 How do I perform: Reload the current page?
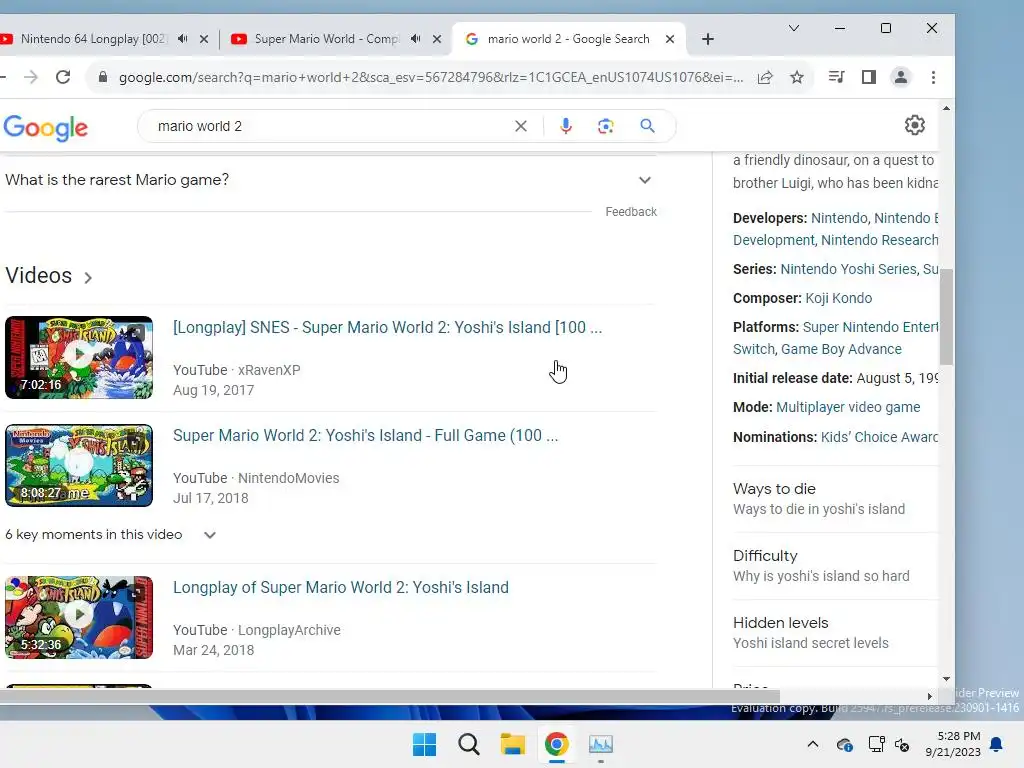(63, 77)
